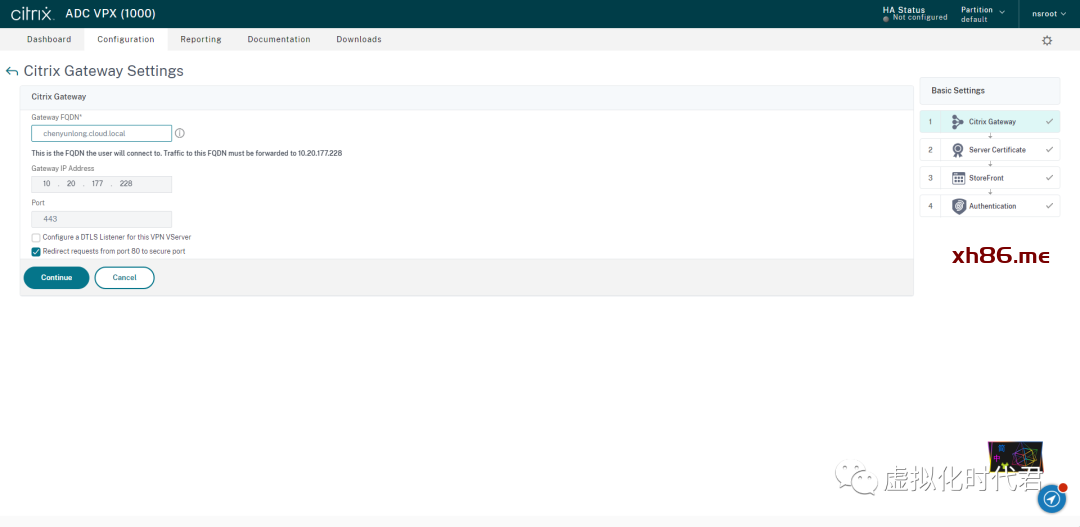Switch to the Dashboard tab
The image size is (1080, 527).
coord(49,39)
